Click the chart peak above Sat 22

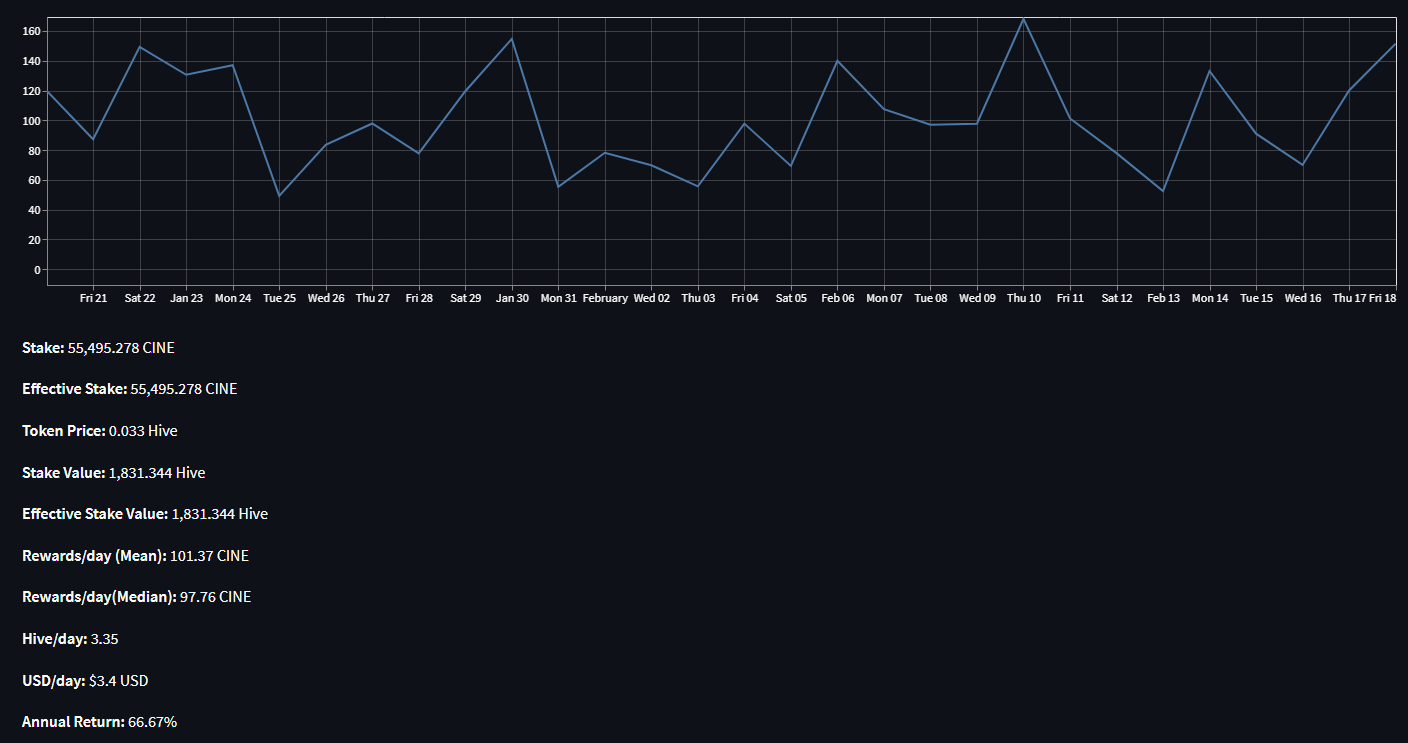[x=140, y=47]
